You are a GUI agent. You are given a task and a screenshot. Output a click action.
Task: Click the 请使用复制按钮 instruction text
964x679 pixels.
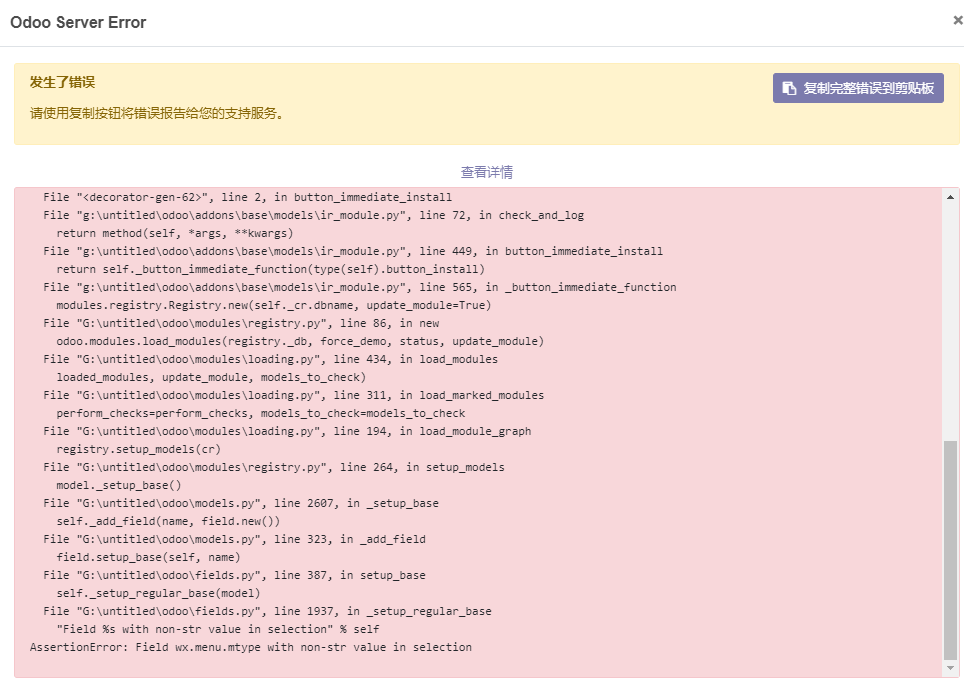pyautogui.click(x=157, y=113)
